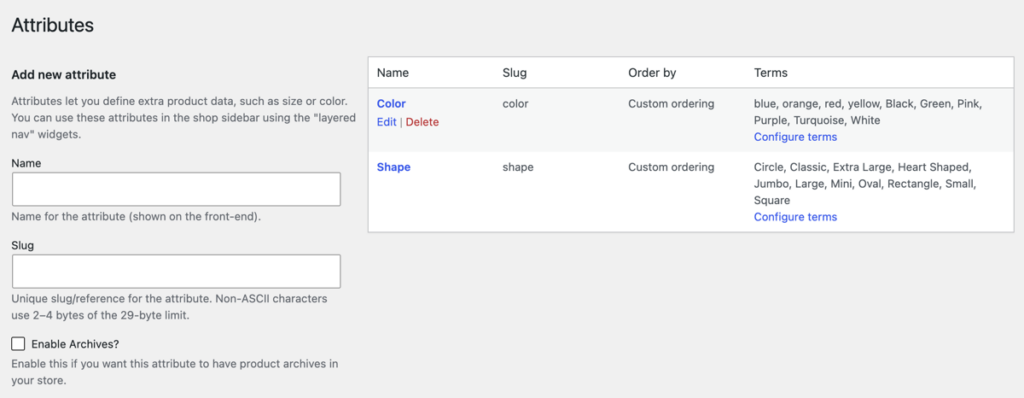Click the Slug input field
Viewport: 1024px width, 398px height.
[x=176, y=271]
